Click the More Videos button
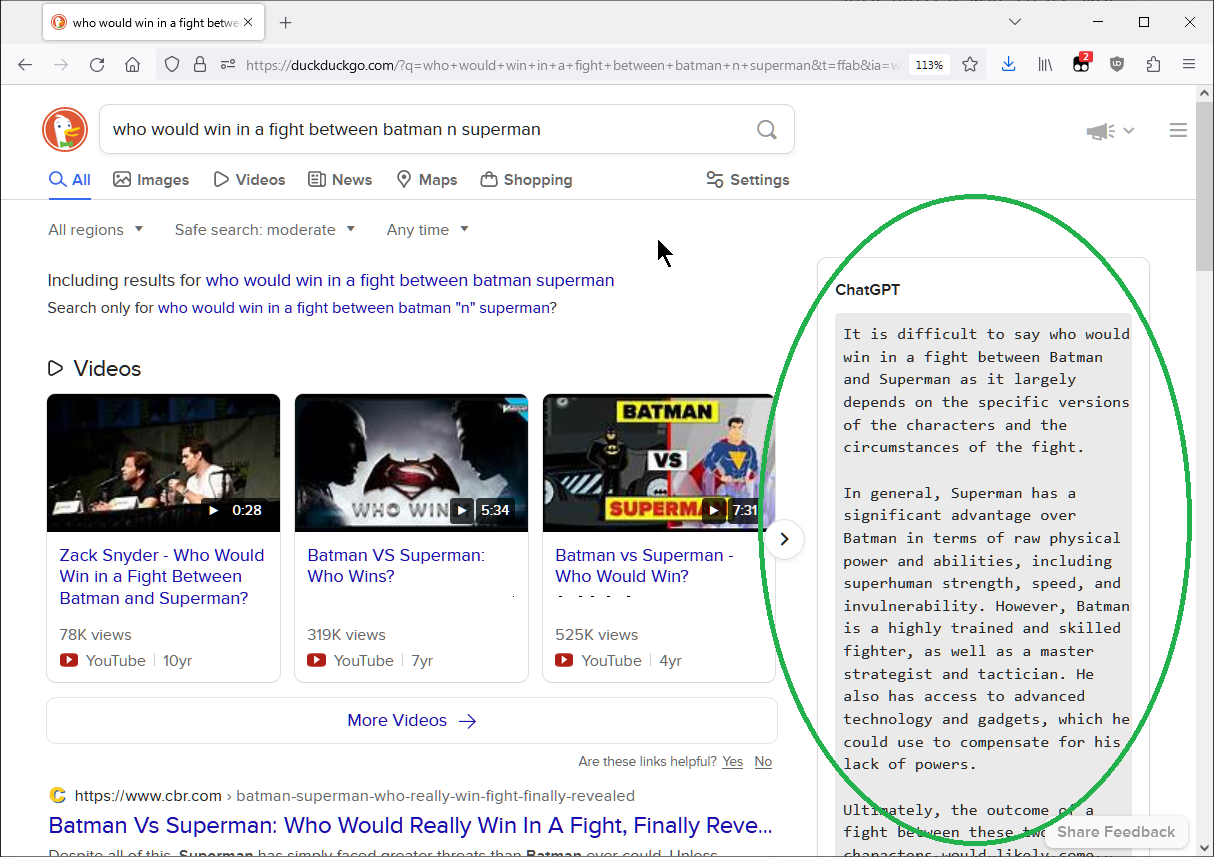 pyautogui.click(x=412, y=720)
